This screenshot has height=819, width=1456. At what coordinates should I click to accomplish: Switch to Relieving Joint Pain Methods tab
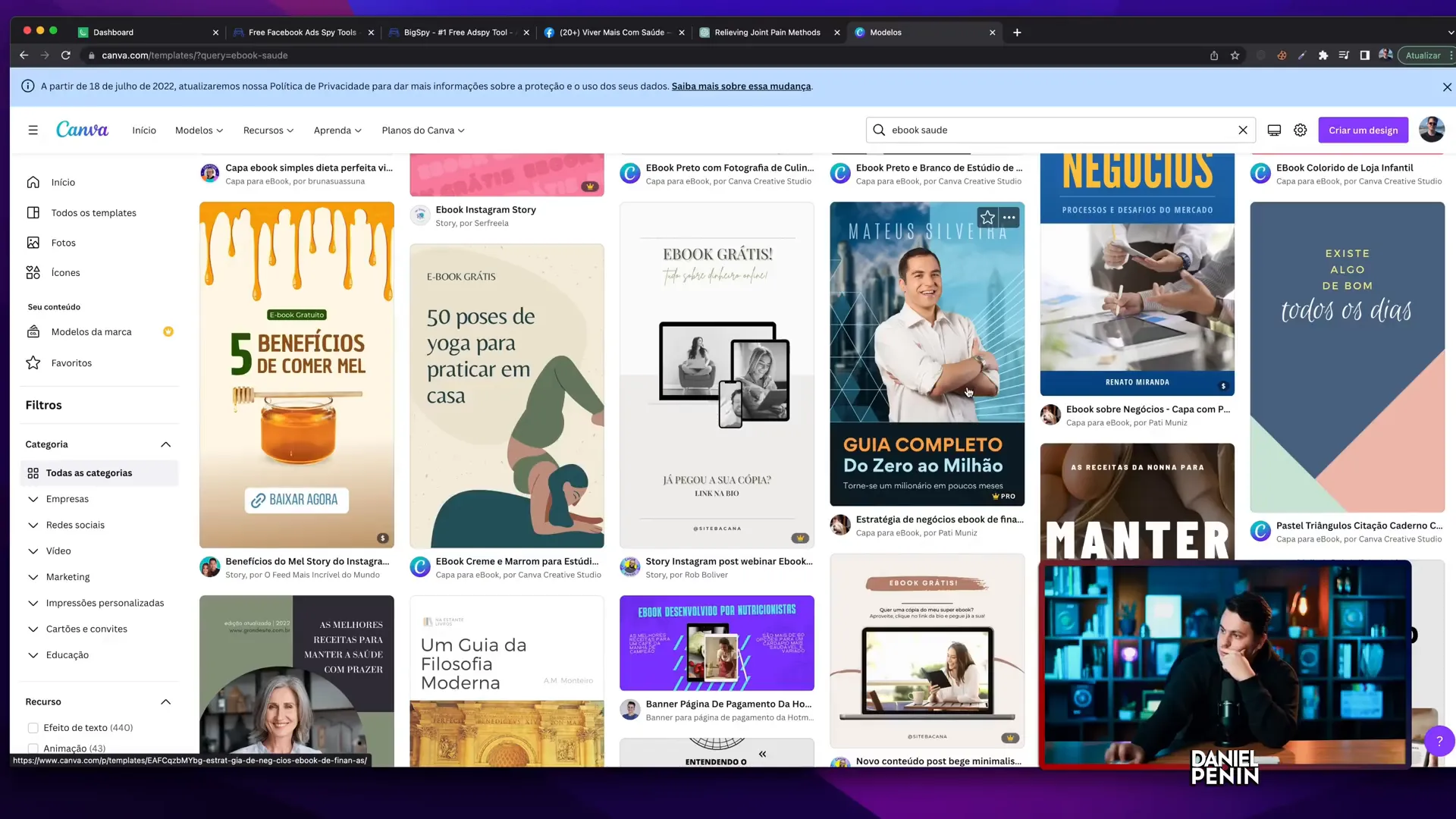[x=770, y=33]
